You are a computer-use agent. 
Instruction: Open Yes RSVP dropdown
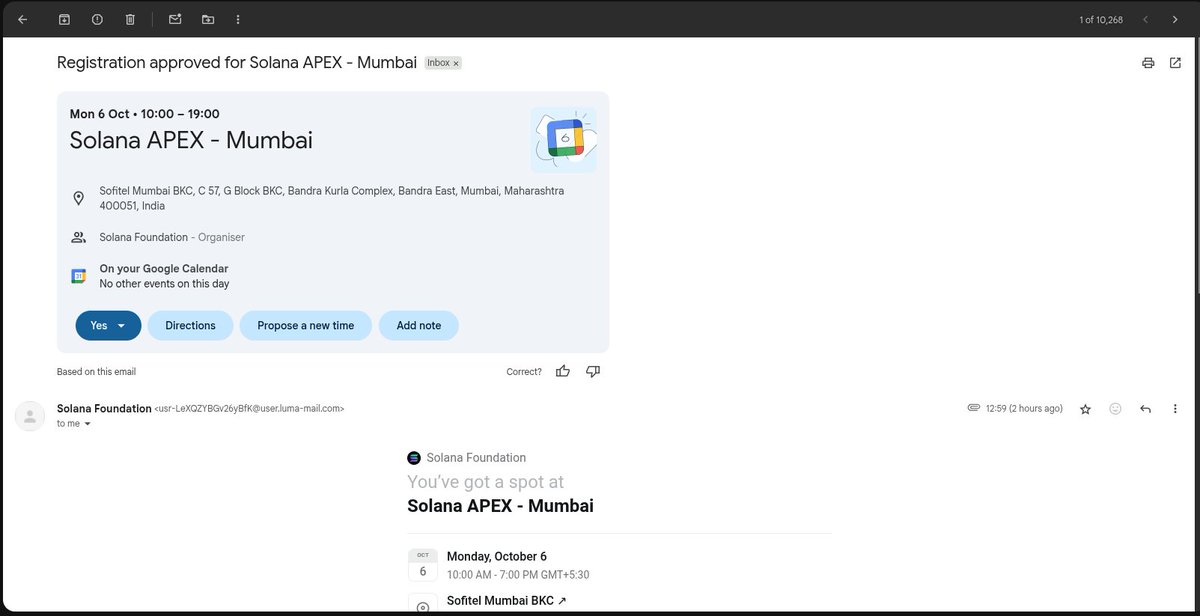click(x=108, y=325)
